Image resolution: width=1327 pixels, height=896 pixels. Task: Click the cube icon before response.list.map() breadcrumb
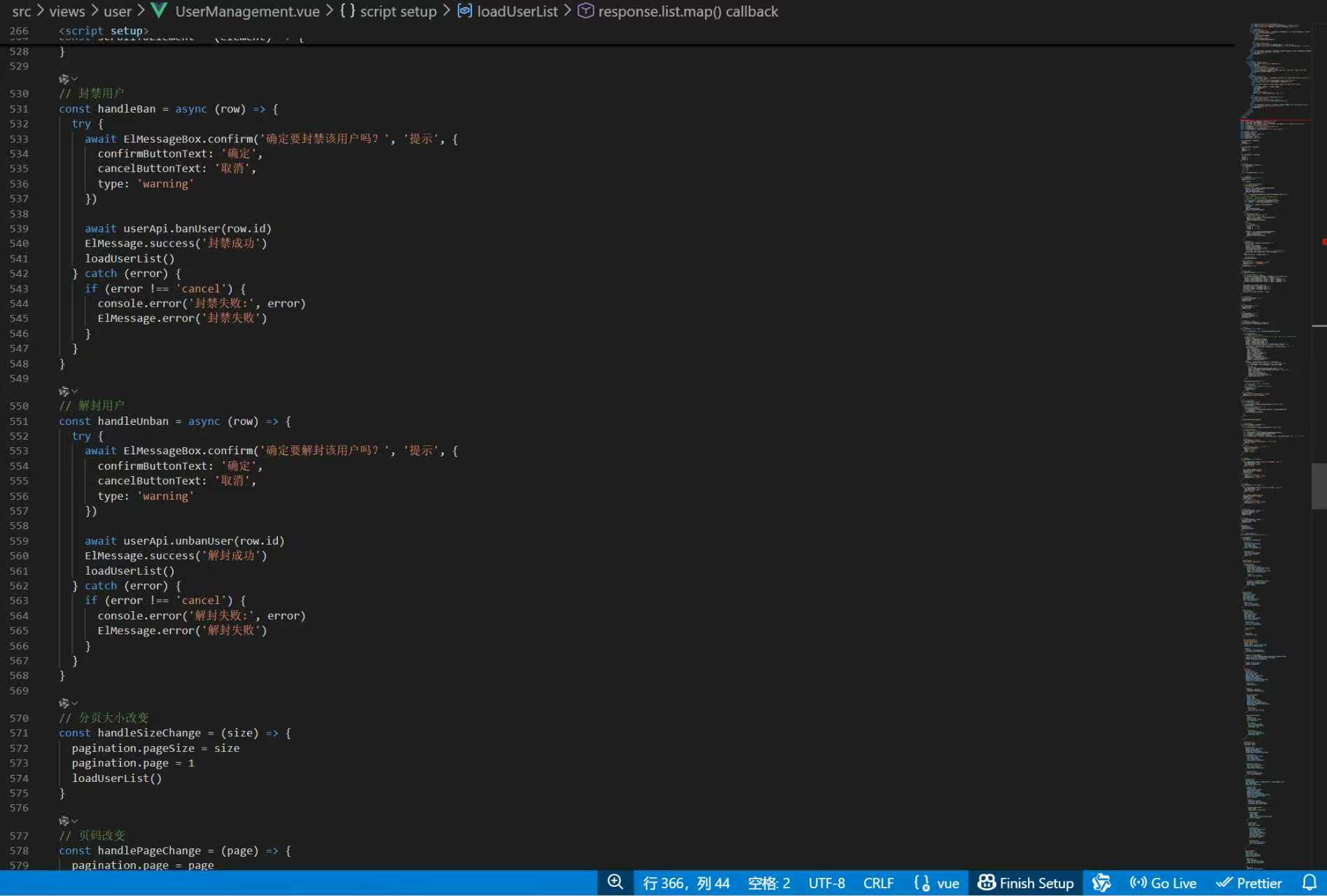[x=585, y=10]
